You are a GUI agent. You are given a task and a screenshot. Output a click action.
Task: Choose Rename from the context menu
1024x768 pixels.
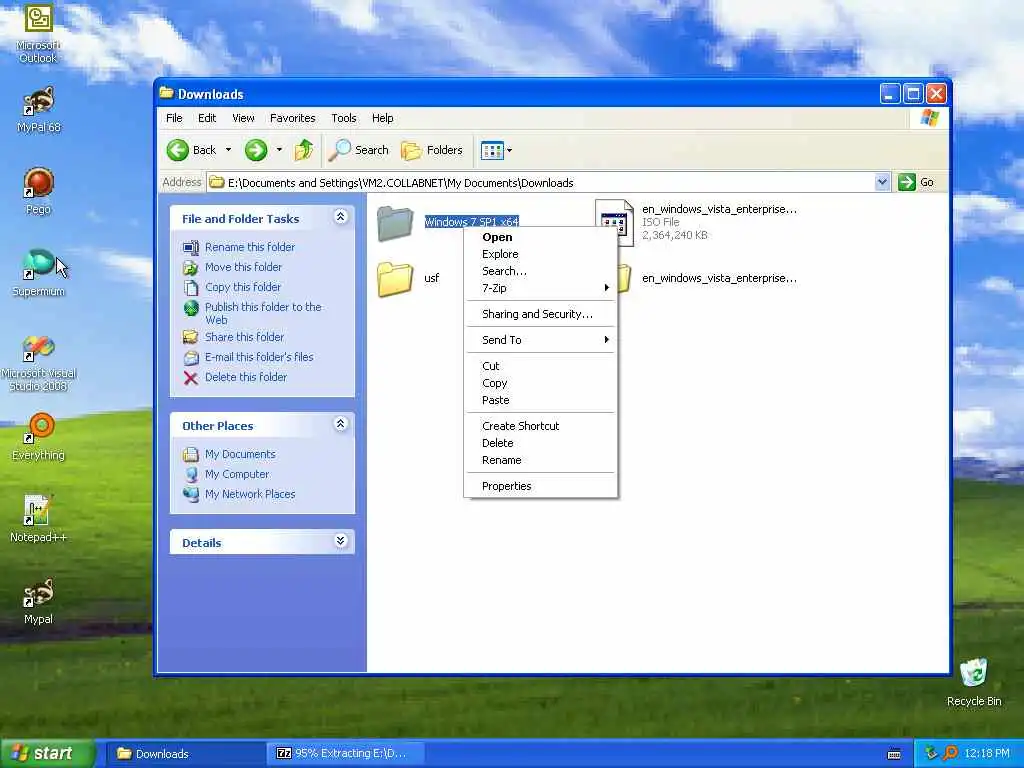(541, 460)
